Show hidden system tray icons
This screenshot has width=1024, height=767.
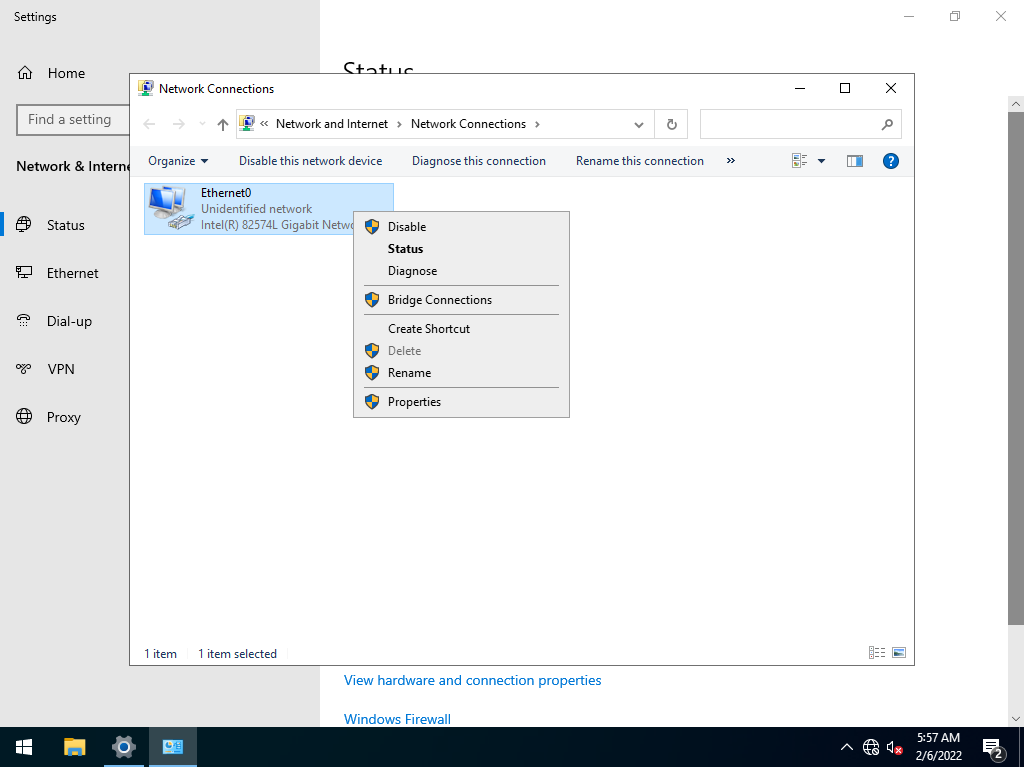(x=846, y=747)
